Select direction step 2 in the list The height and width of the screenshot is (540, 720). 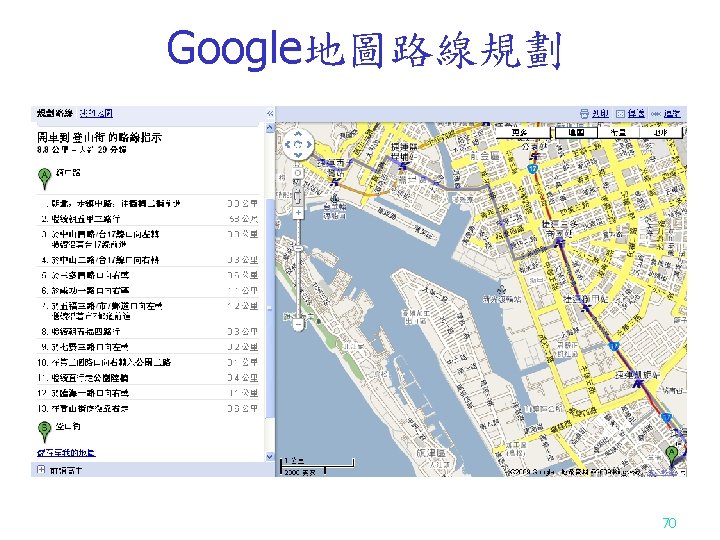147,219
